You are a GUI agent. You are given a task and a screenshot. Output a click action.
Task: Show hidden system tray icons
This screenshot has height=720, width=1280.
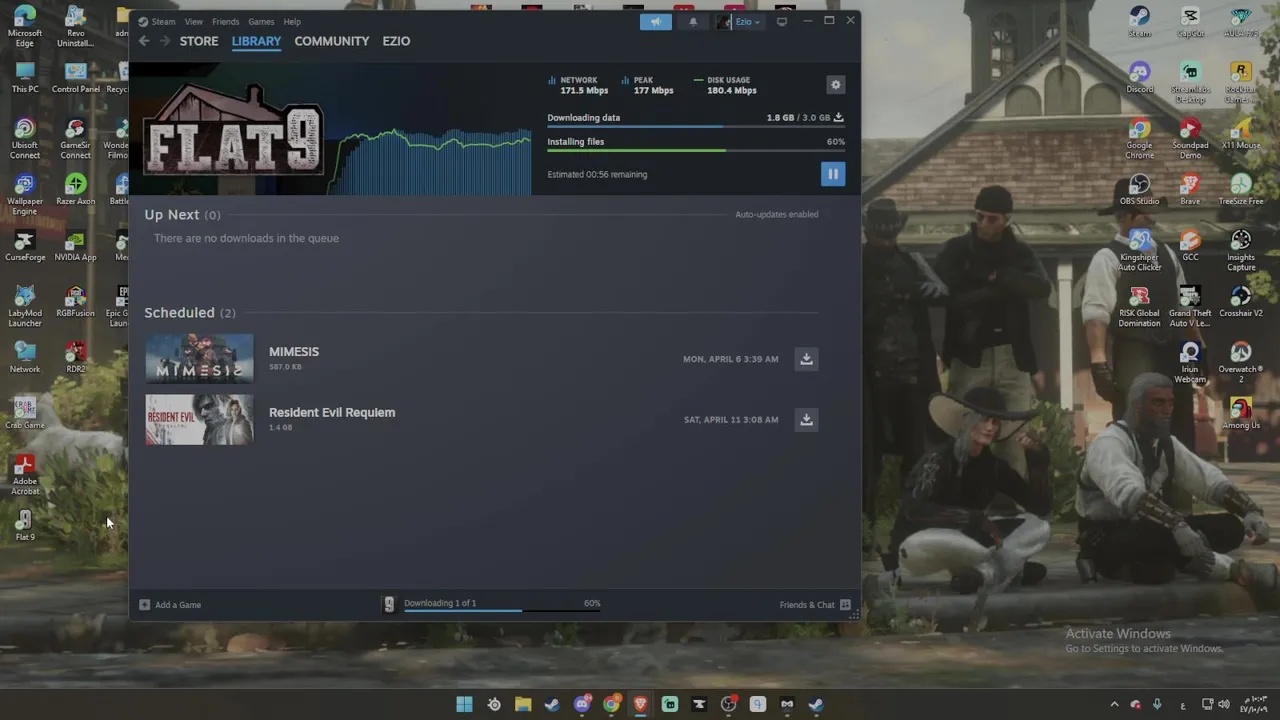1114,704
